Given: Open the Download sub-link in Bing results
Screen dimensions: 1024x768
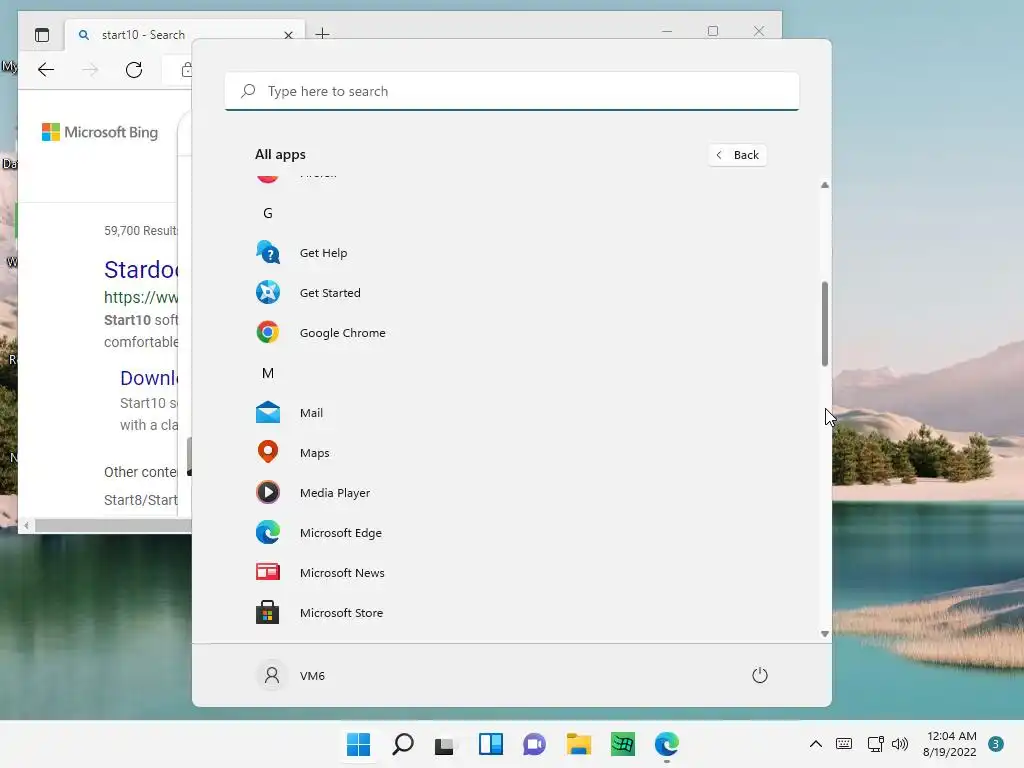Looking at the screenshot, I should 149,377.
